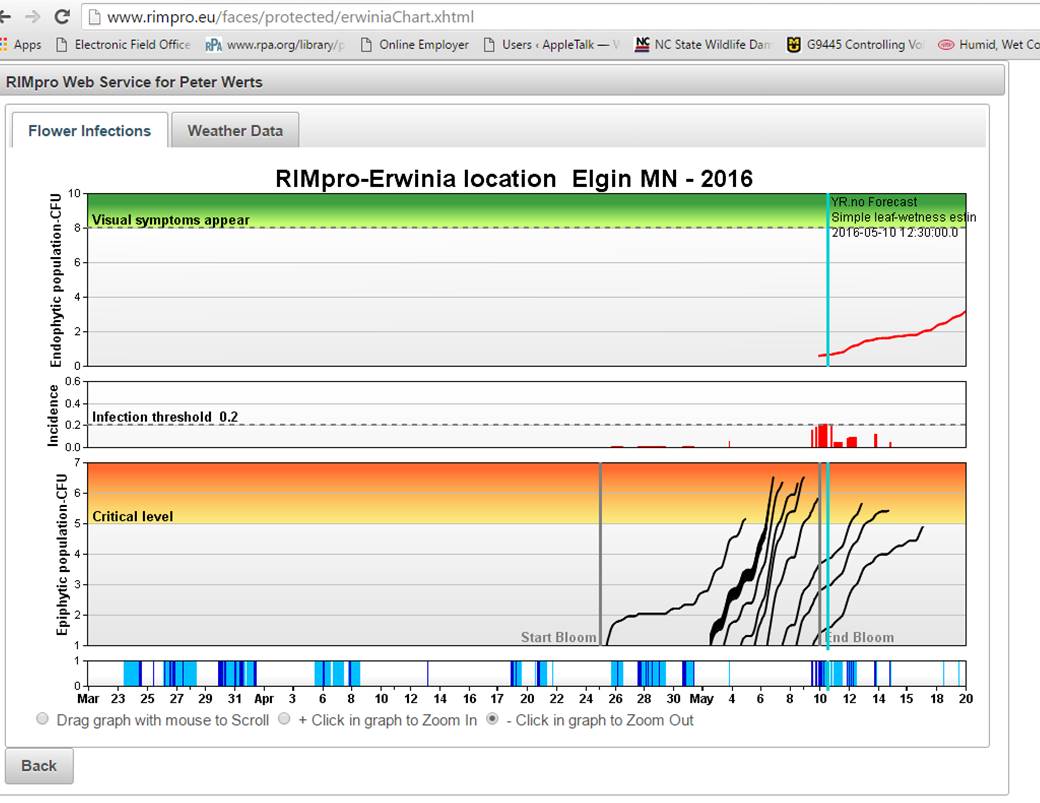Image resolution: width=1040 pixels, height=803 pixels.
Task: Select 'Drag graph with mouse to Scroll' option
Action: [x=42, y=720]
